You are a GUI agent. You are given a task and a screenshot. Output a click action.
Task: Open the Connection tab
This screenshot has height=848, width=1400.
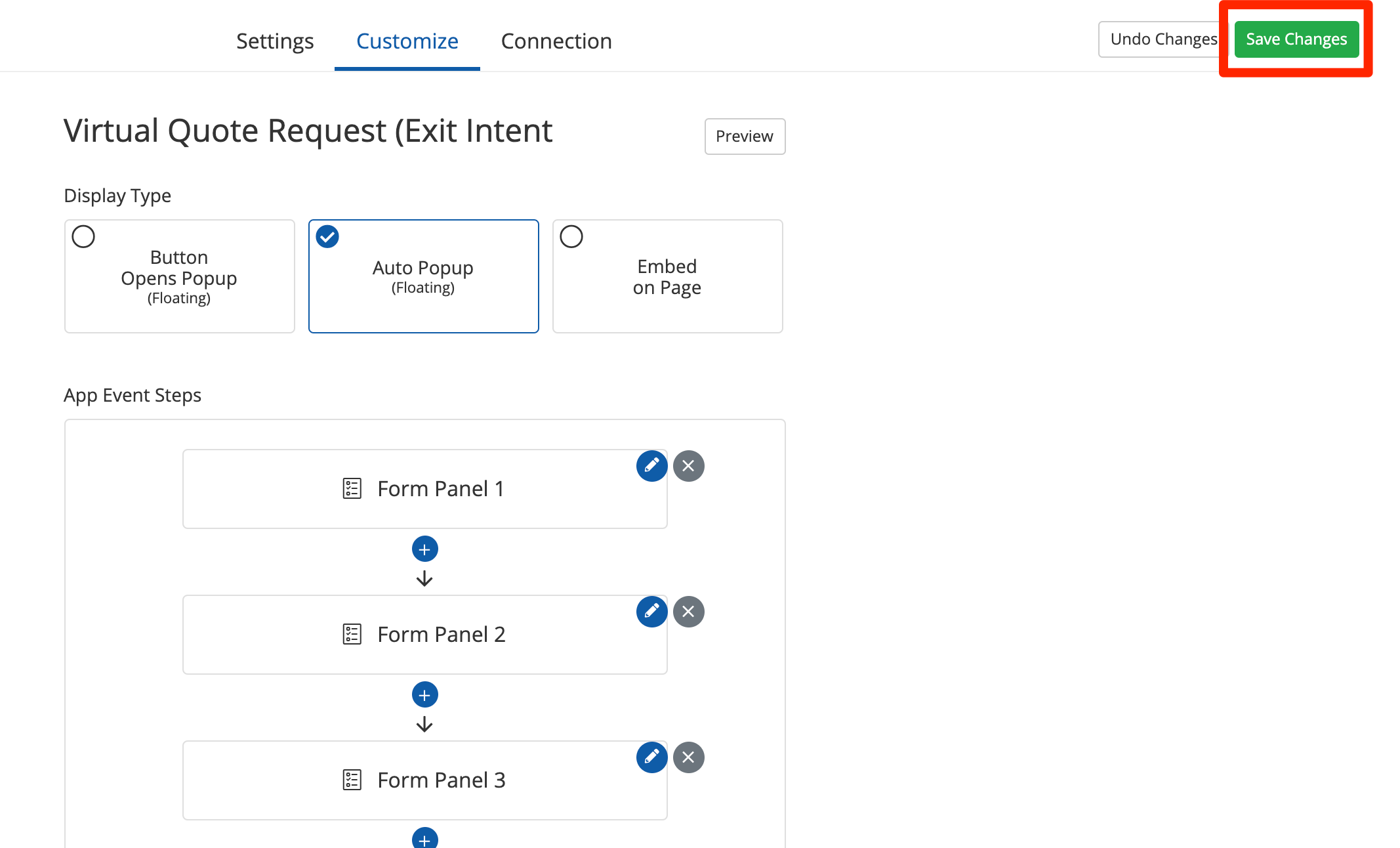pos(556,41)
